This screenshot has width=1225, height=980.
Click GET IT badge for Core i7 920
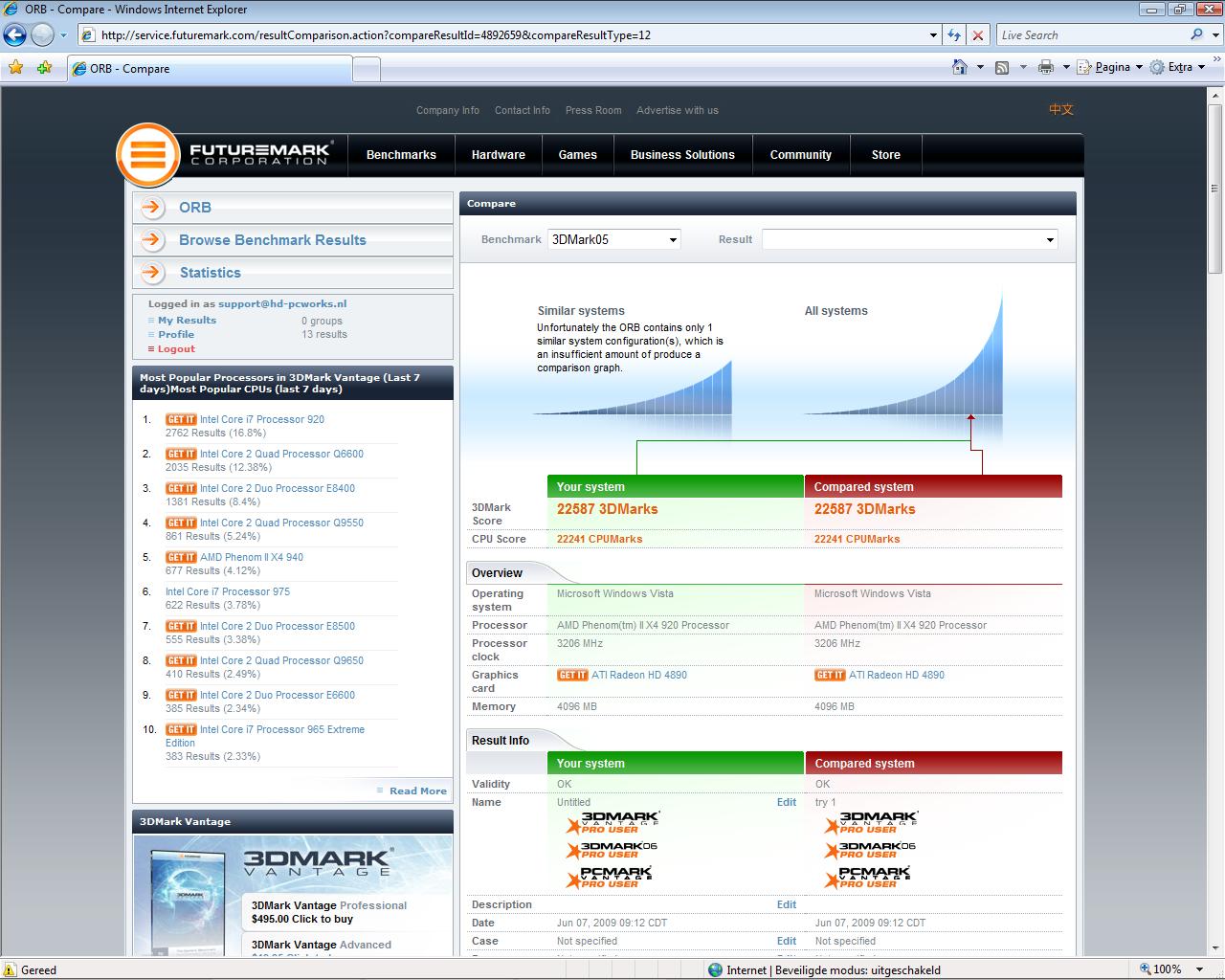[181, 419]
